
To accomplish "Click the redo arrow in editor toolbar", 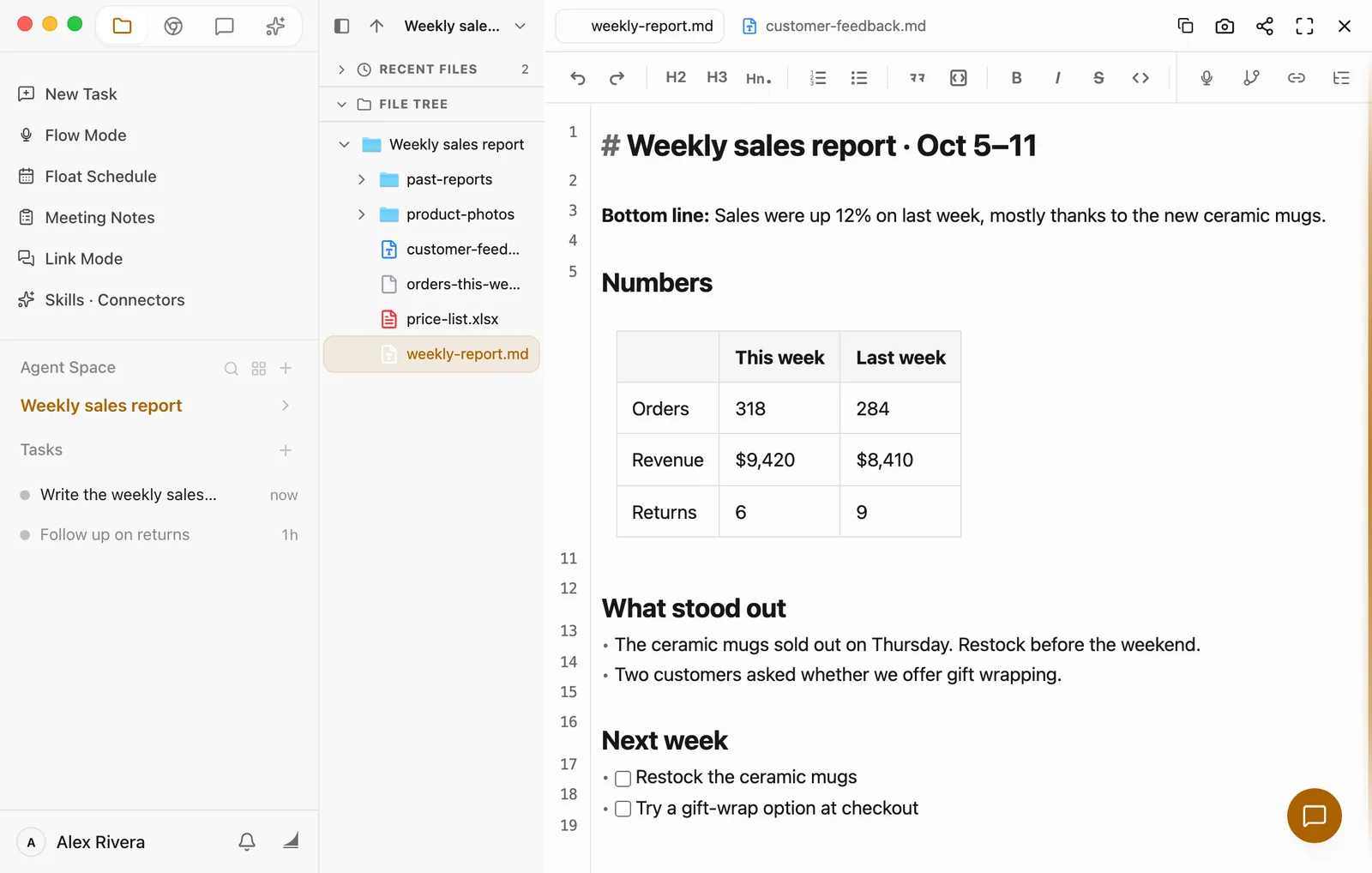I will pos(617,78).
